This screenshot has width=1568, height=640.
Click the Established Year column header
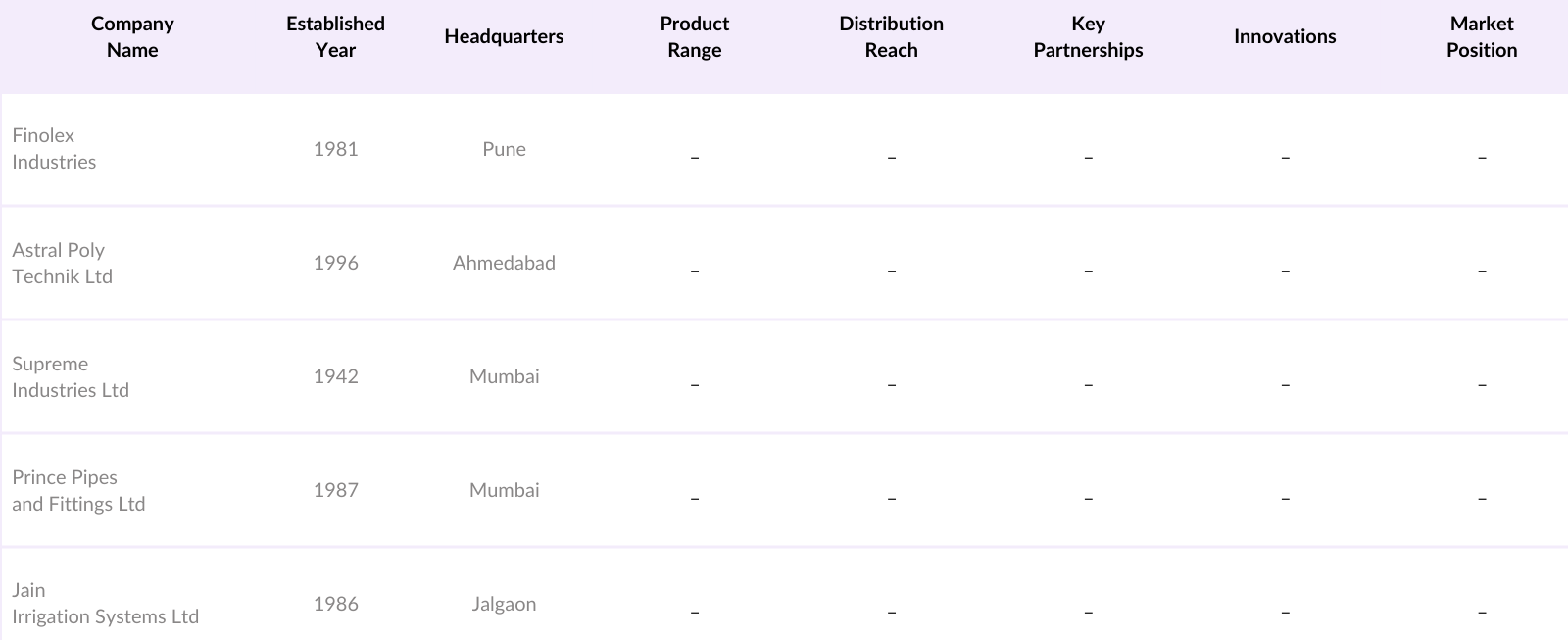tap(335, 37)
